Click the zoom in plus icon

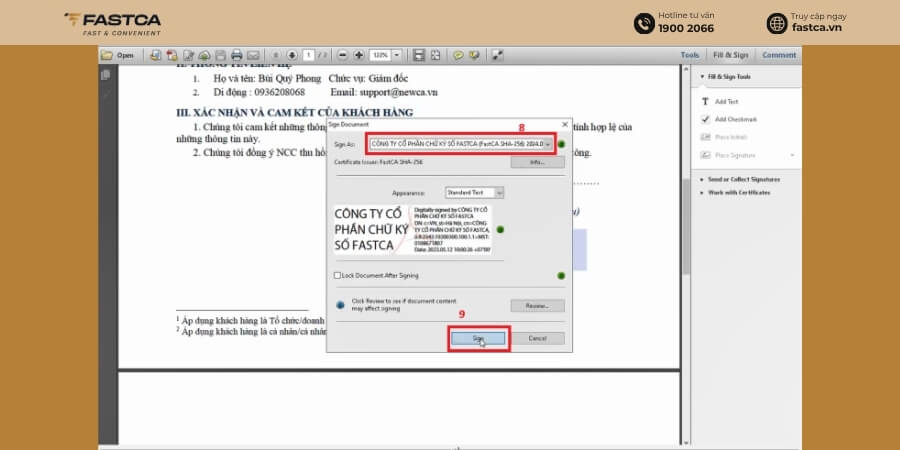[x=359, y=55]
